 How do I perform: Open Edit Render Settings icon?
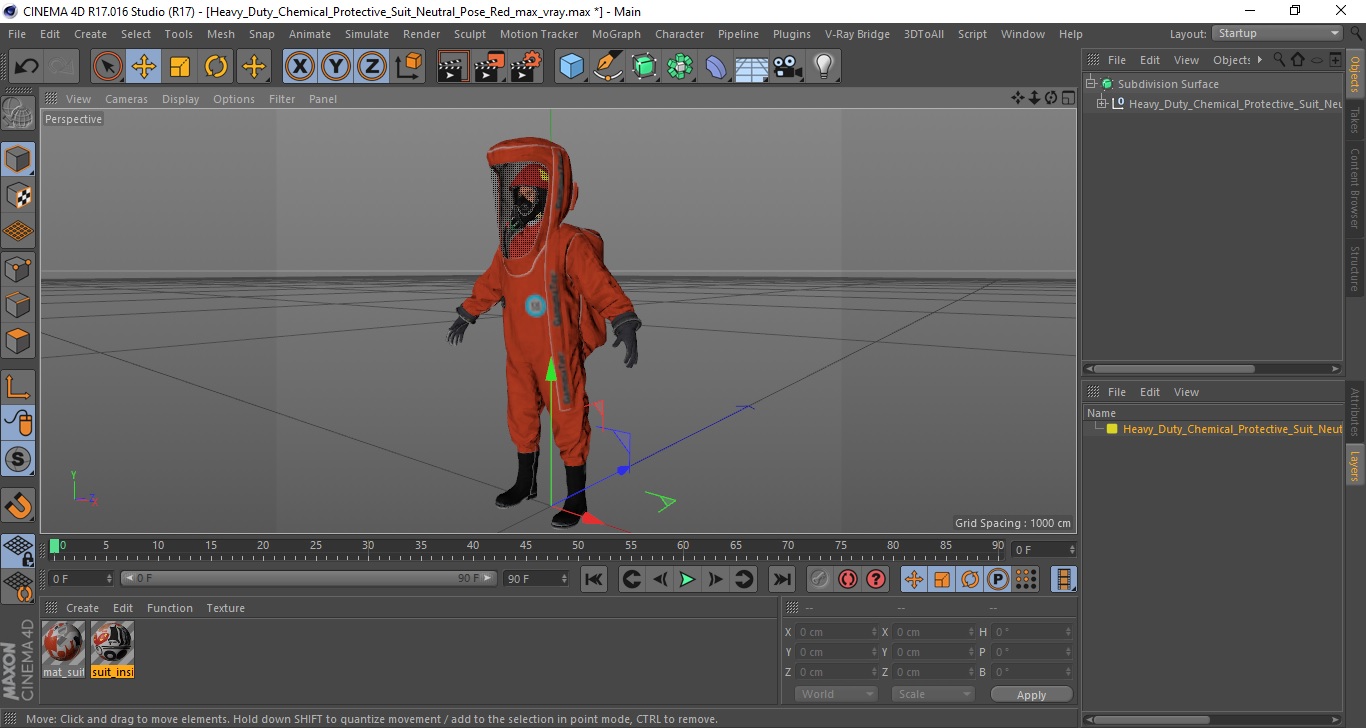tap(526, 67)
